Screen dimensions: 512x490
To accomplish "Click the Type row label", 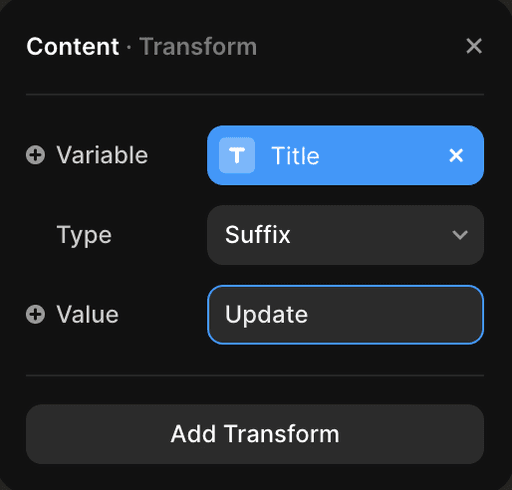I will (x=84, y=235).
